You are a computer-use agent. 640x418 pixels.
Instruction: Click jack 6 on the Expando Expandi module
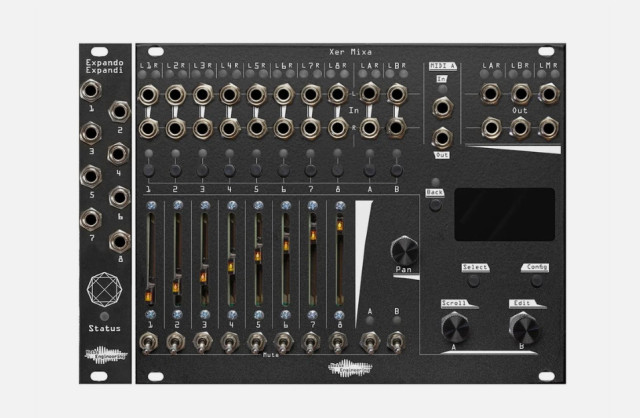(119, 198)
